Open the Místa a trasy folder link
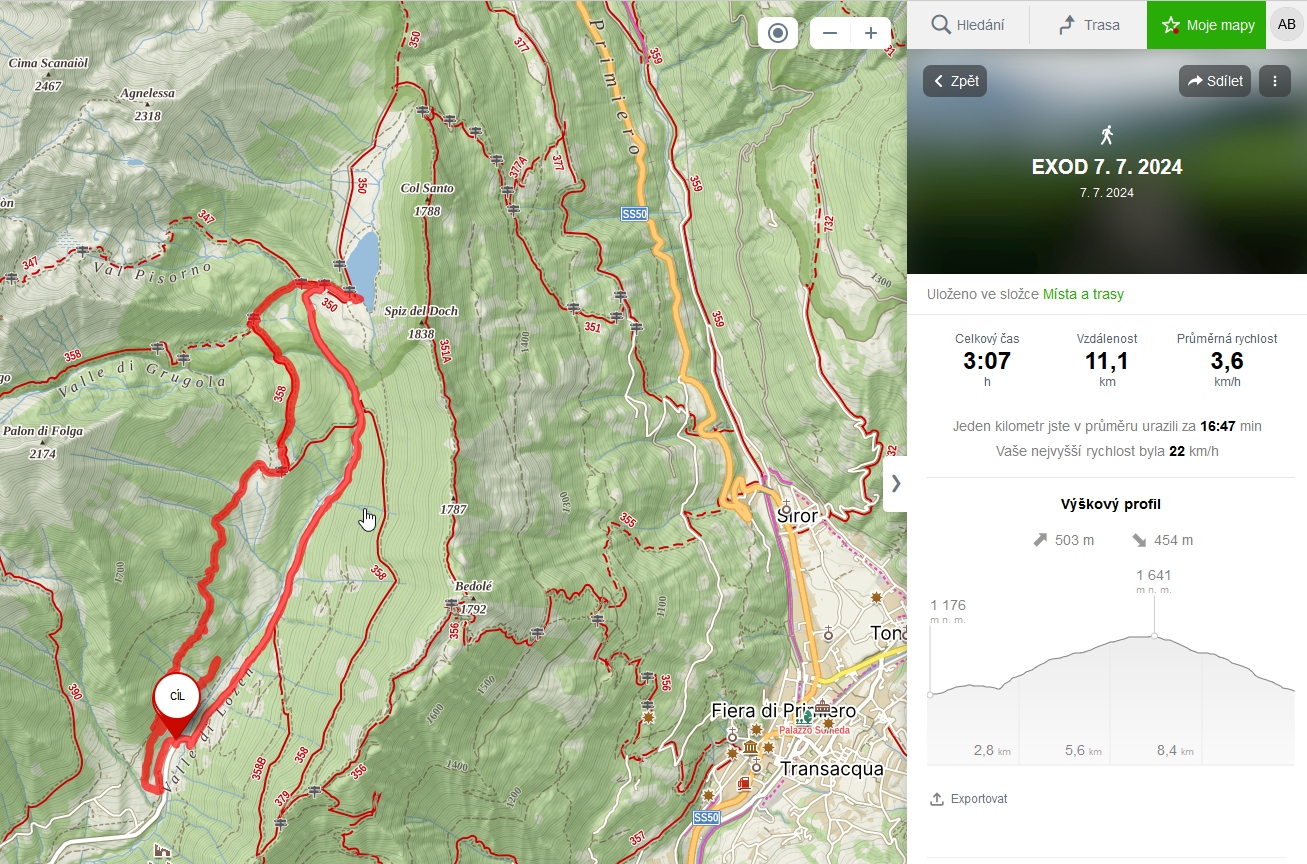Image resolution: width=1307 pixels, height=864 pixels. coord(1083,294)
